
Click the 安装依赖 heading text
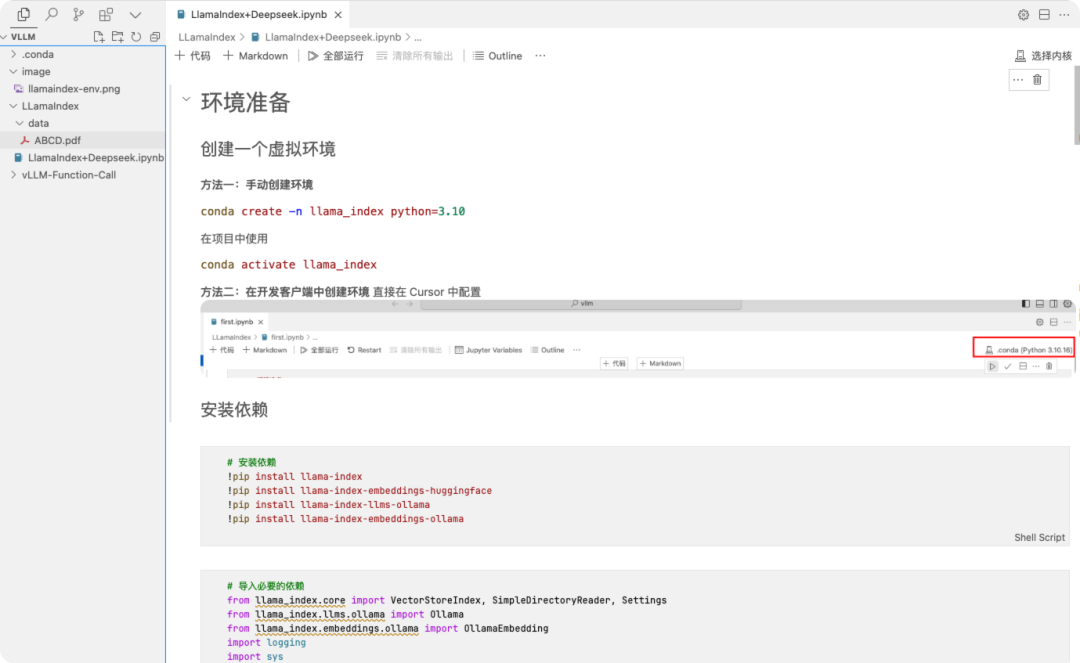click(234, 410)
